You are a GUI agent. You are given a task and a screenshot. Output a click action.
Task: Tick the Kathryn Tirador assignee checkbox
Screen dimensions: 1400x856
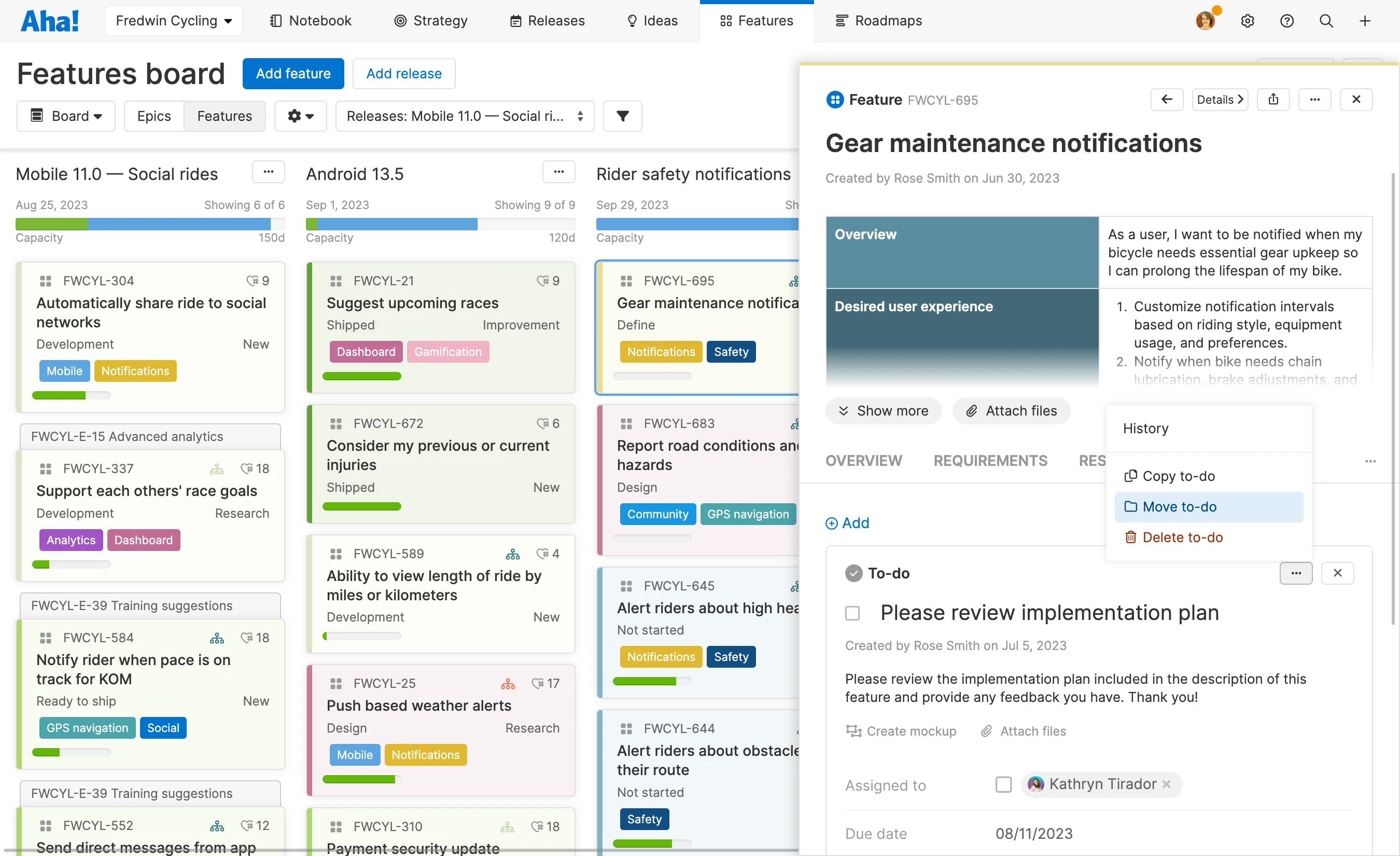coord(1003,784)
